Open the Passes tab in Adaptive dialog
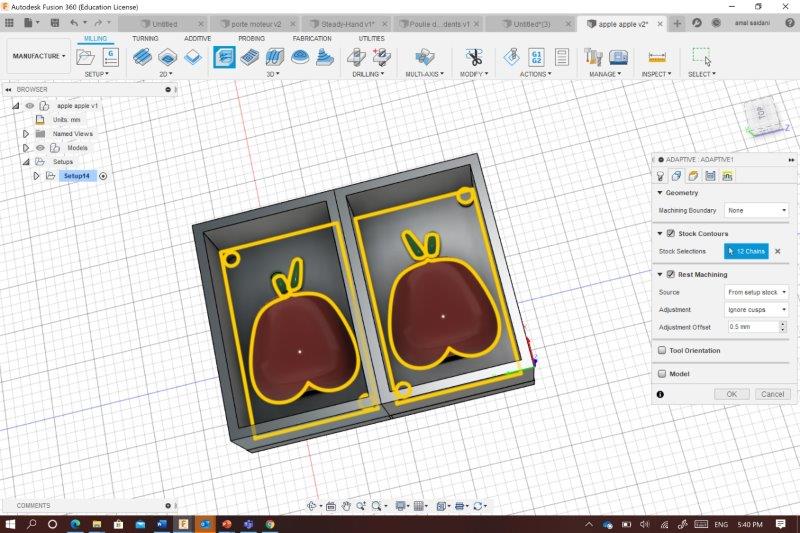Screen dimensions: 800x533 click(710, 176)
